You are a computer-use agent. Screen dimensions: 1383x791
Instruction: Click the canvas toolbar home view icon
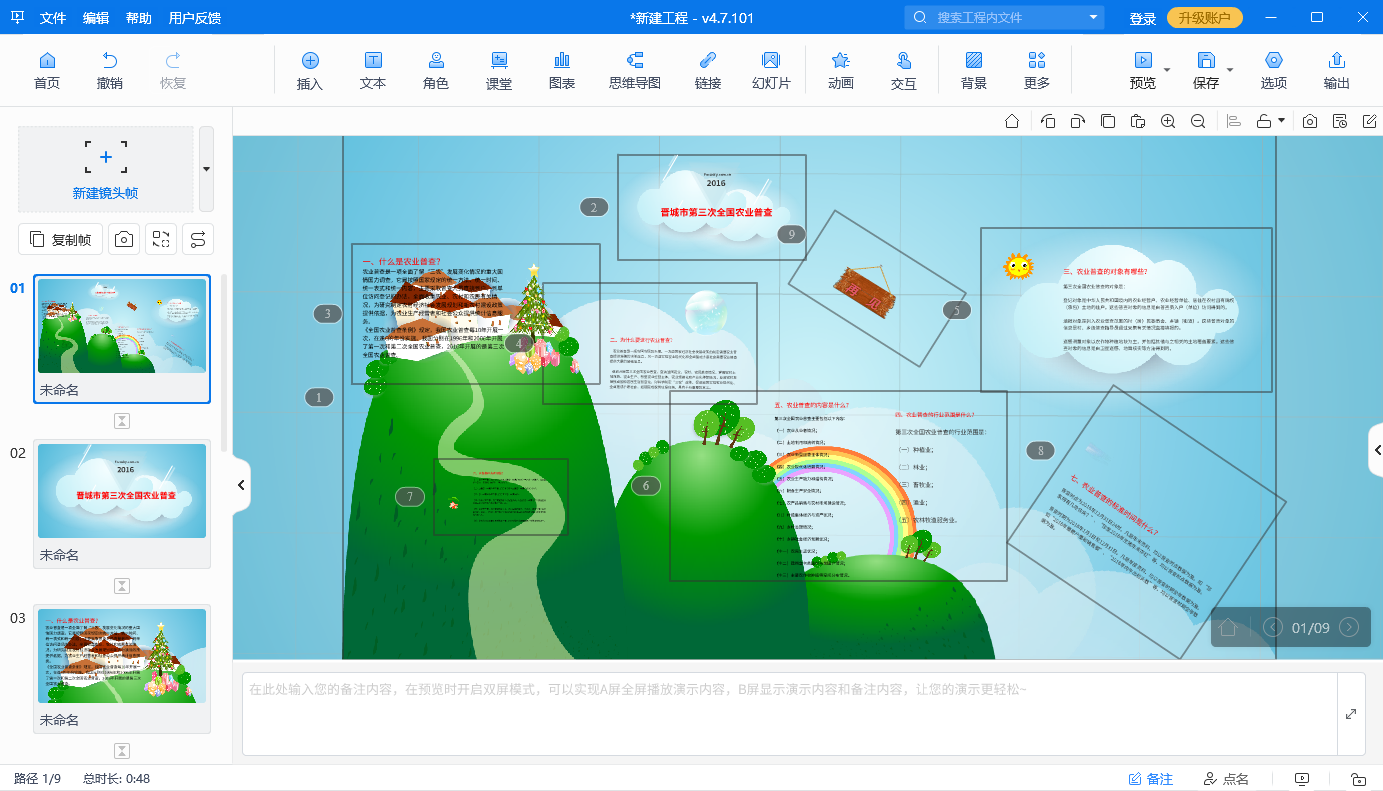coord(1012,121)
